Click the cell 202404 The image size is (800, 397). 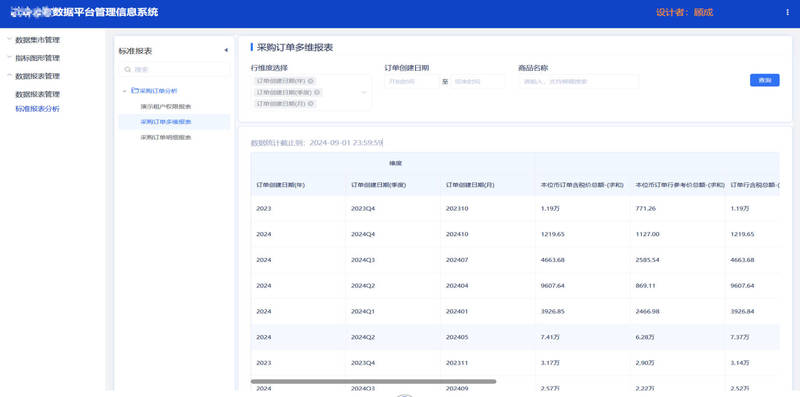(457, 285)
